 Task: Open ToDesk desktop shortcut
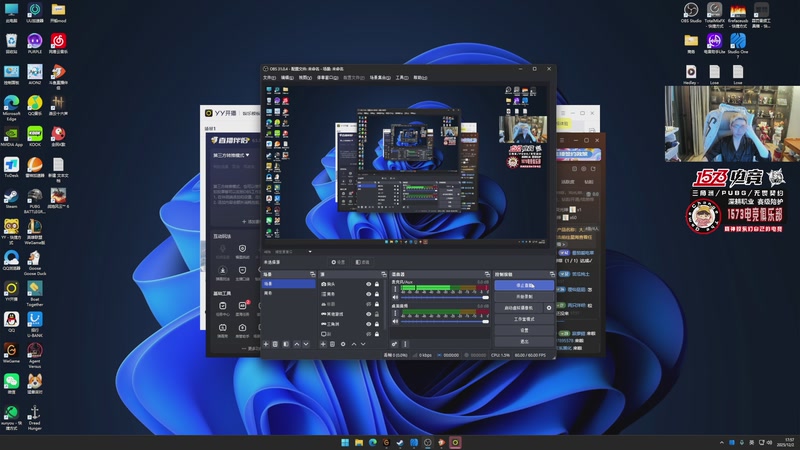pos(11,167)
